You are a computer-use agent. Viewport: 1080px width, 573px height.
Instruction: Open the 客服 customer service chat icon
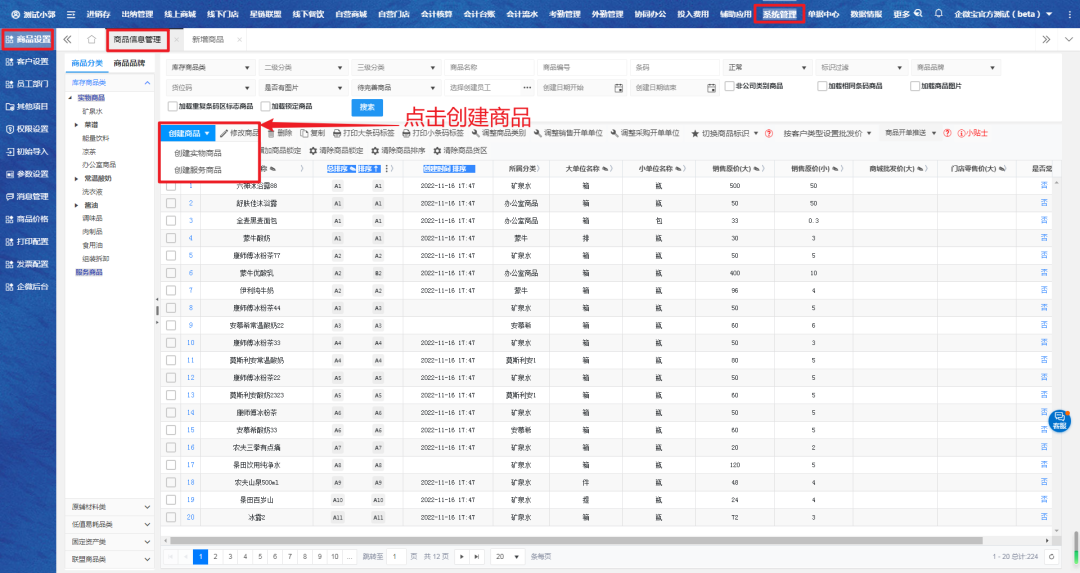pyautogui.click(x=1059, y=419)
